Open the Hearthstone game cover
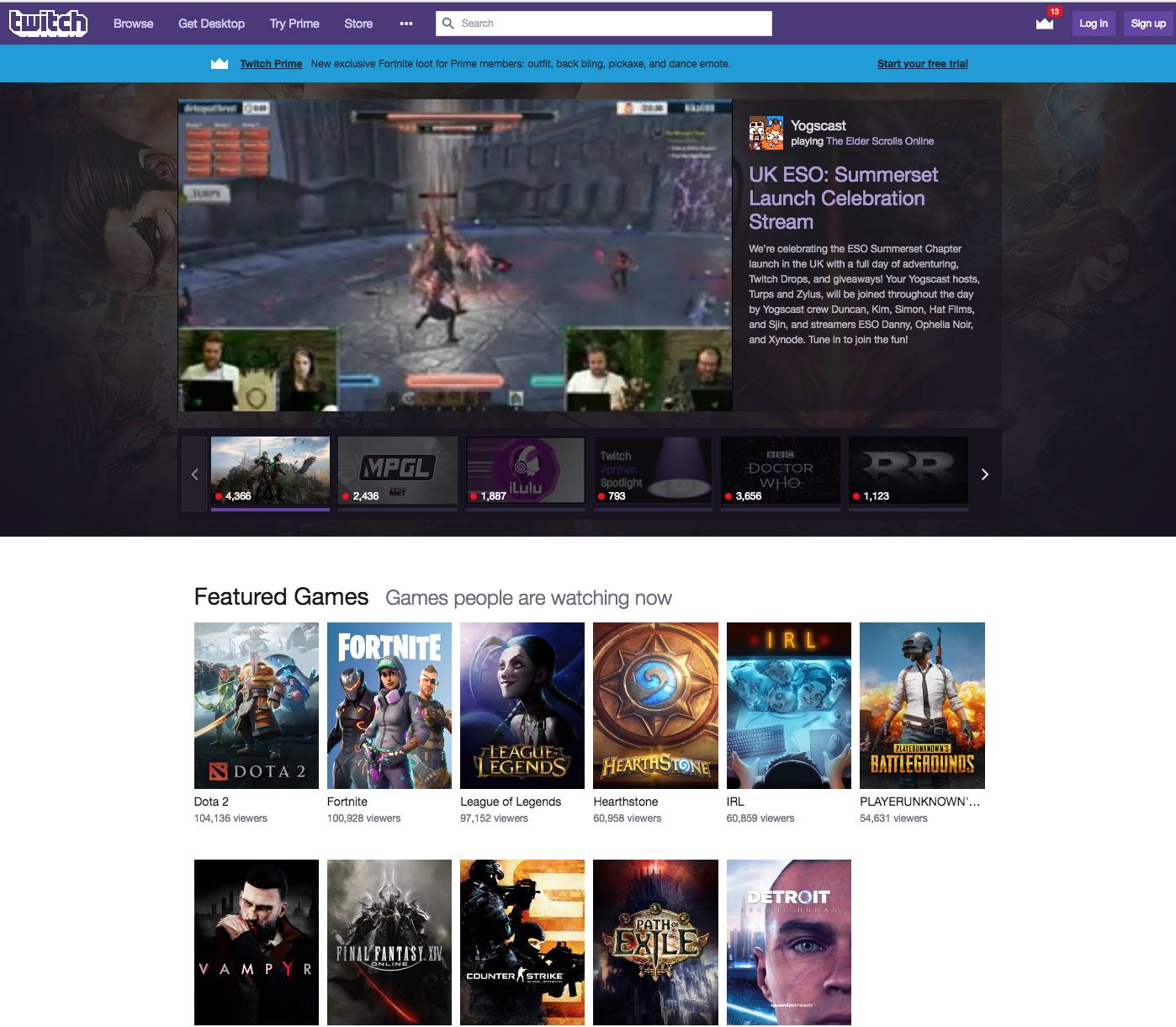This screenshot has height=1027, width=1176. (655, 705)
